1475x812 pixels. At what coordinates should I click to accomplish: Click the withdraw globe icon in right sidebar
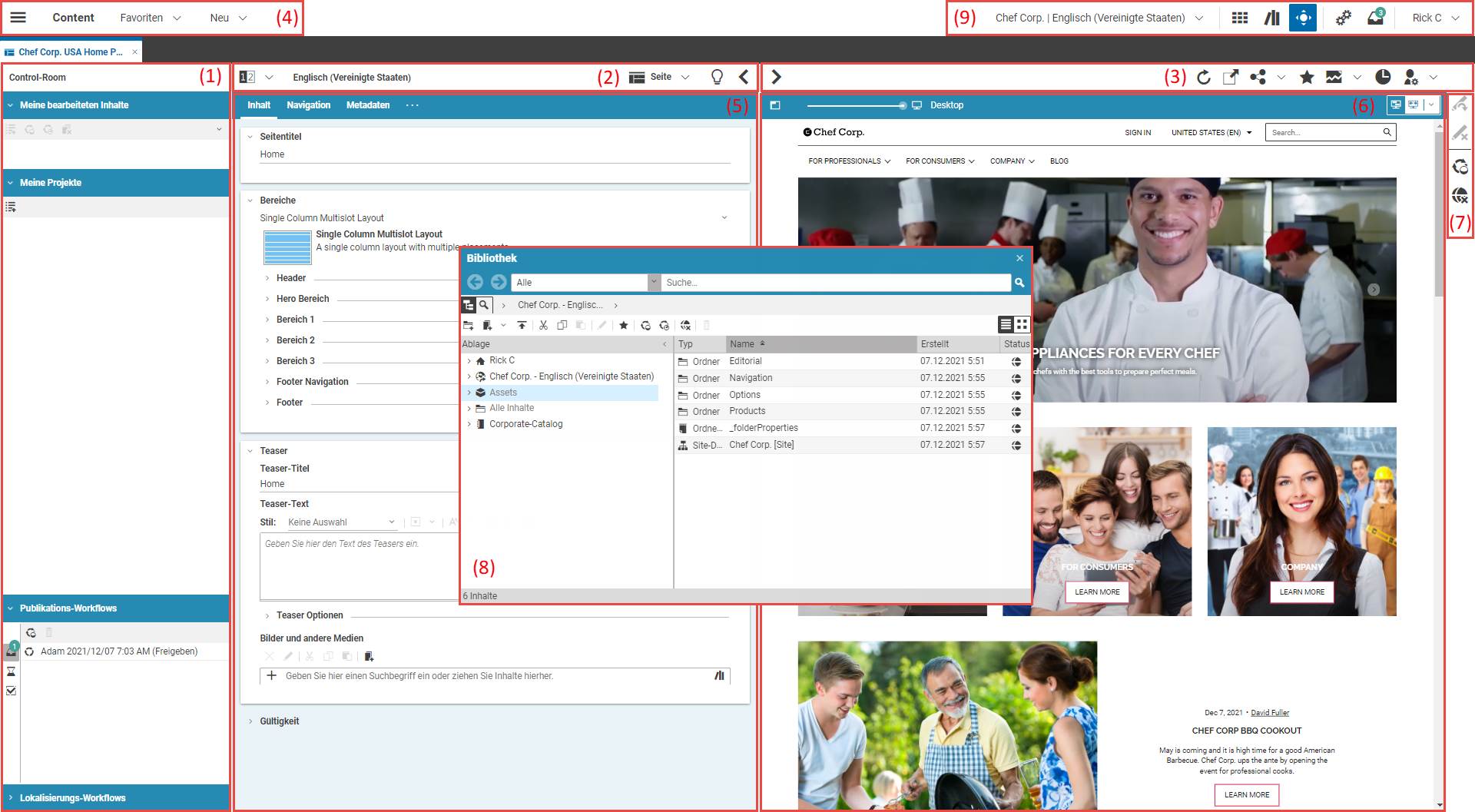(x=1460, y=195)
